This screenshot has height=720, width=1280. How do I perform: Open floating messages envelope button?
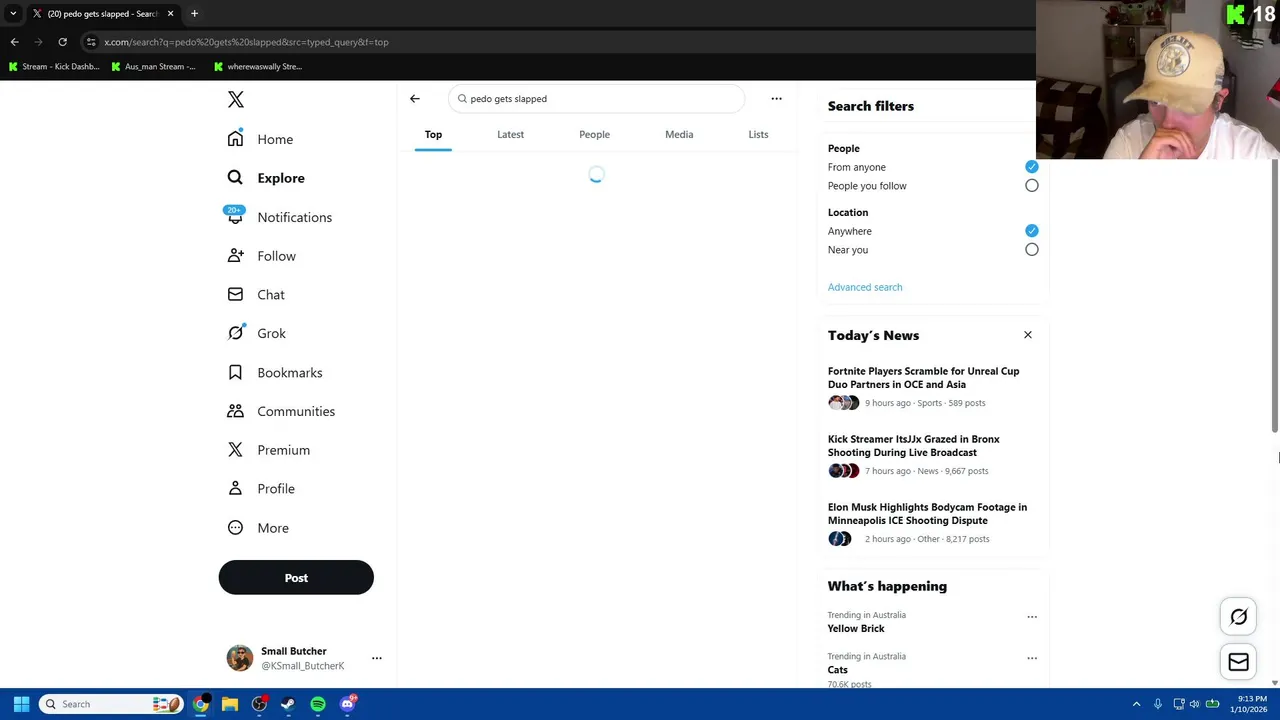click(x=1238, y=662)
